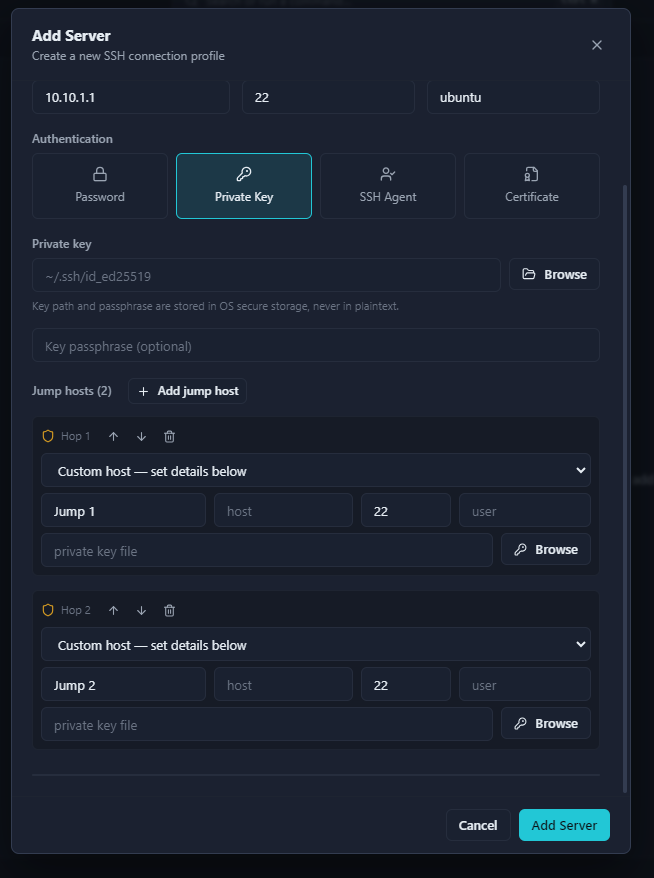Open Hop 1 Custom host dropdown
The image size is (654, 878).
tap(316, 470)
